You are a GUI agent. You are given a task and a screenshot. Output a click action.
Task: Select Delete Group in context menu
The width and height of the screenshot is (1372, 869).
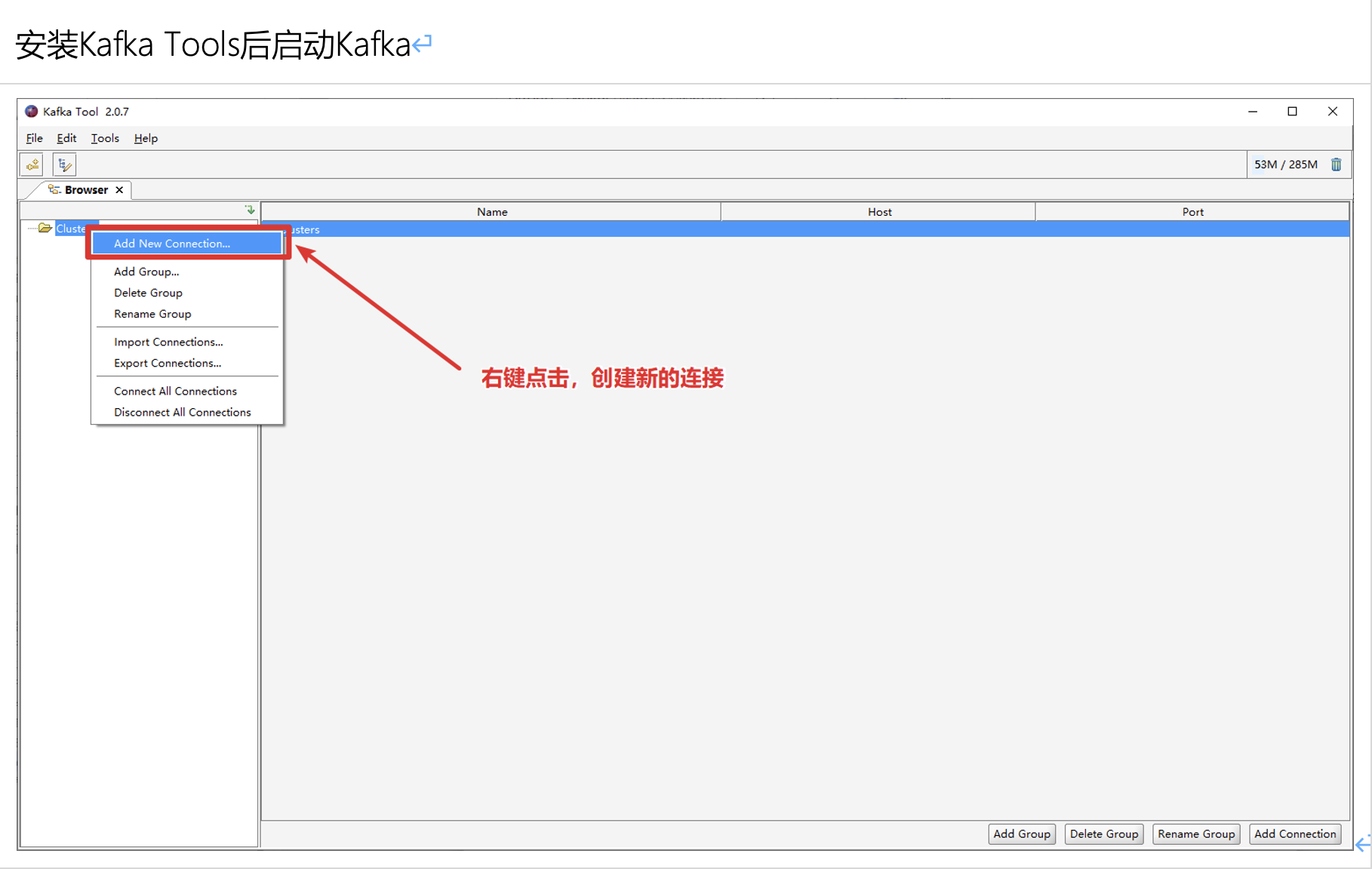tap(148, 293)
